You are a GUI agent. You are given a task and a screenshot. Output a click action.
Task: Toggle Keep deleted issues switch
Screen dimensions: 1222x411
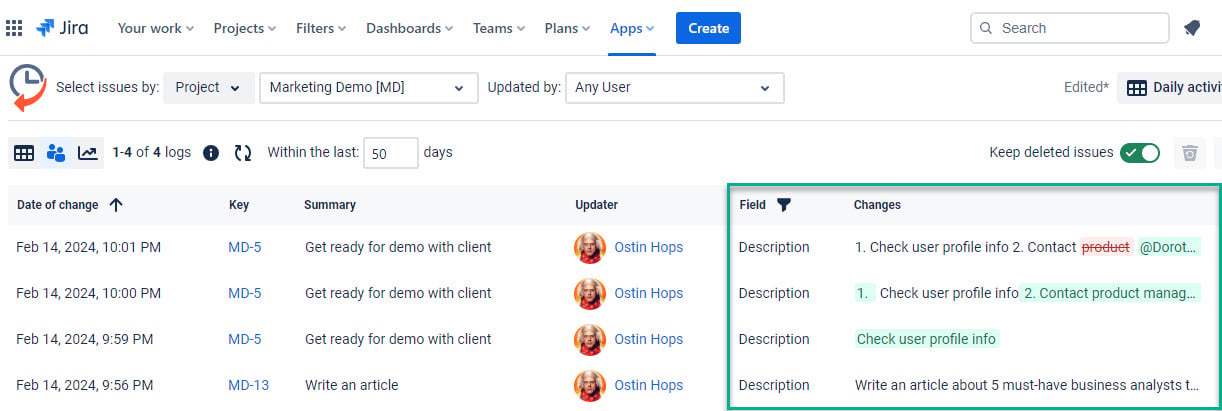(x=1140, y=153)
